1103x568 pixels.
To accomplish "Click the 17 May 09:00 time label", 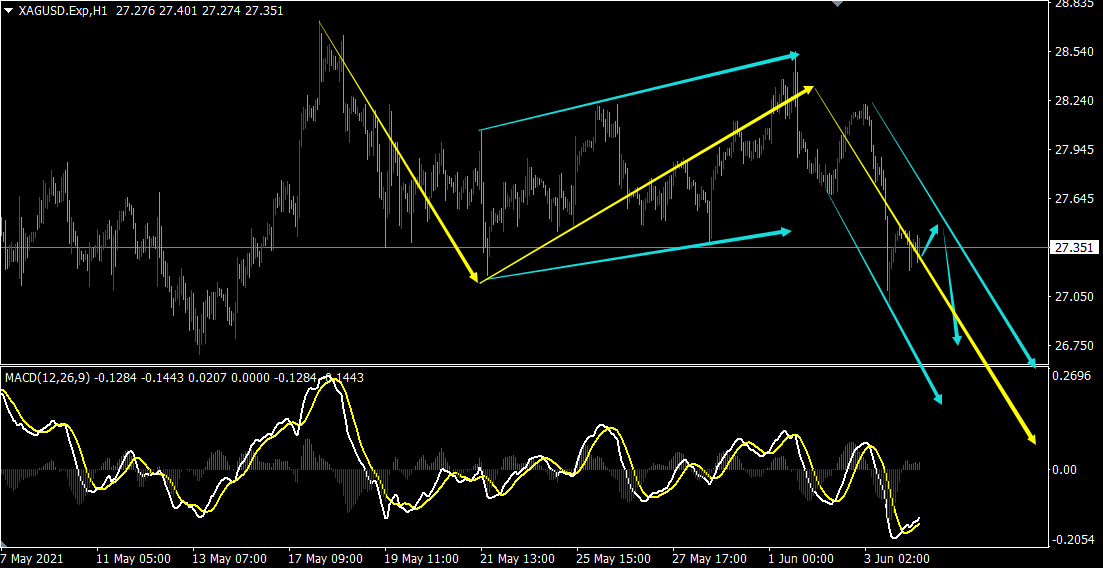I will click(327, 558).
